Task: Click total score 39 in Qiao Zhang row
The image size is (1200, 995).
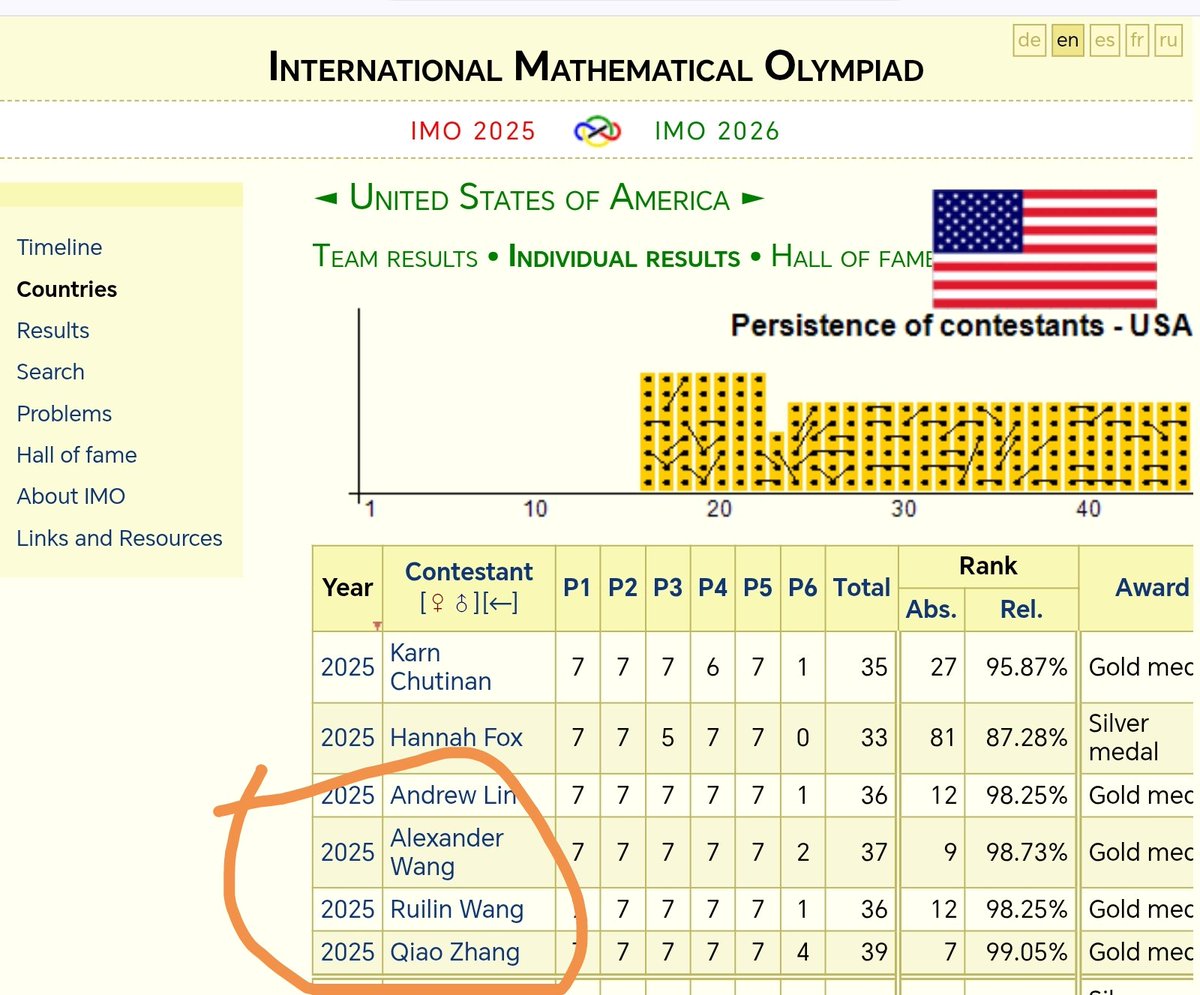Action: pyautogui.click(x=874, y=951)
